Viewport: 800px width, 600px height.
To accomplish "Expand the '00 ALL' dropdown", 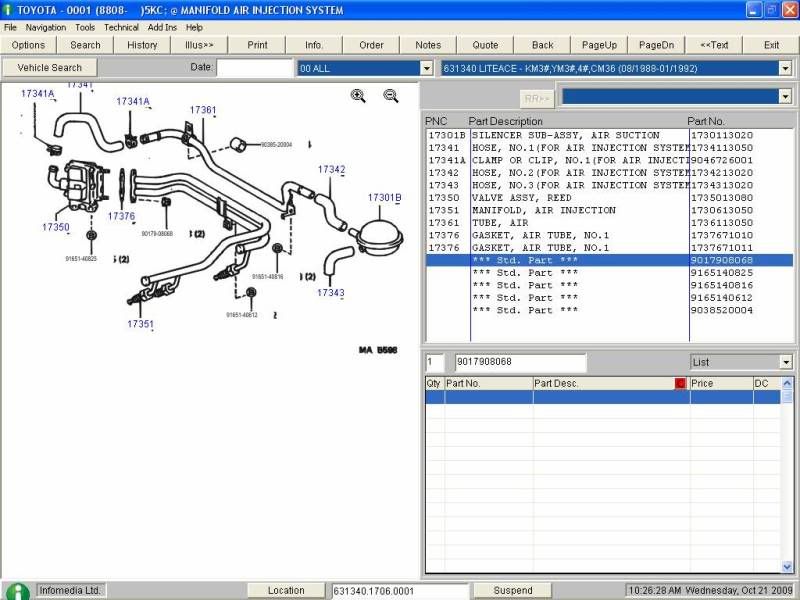I will click(427, 68).
